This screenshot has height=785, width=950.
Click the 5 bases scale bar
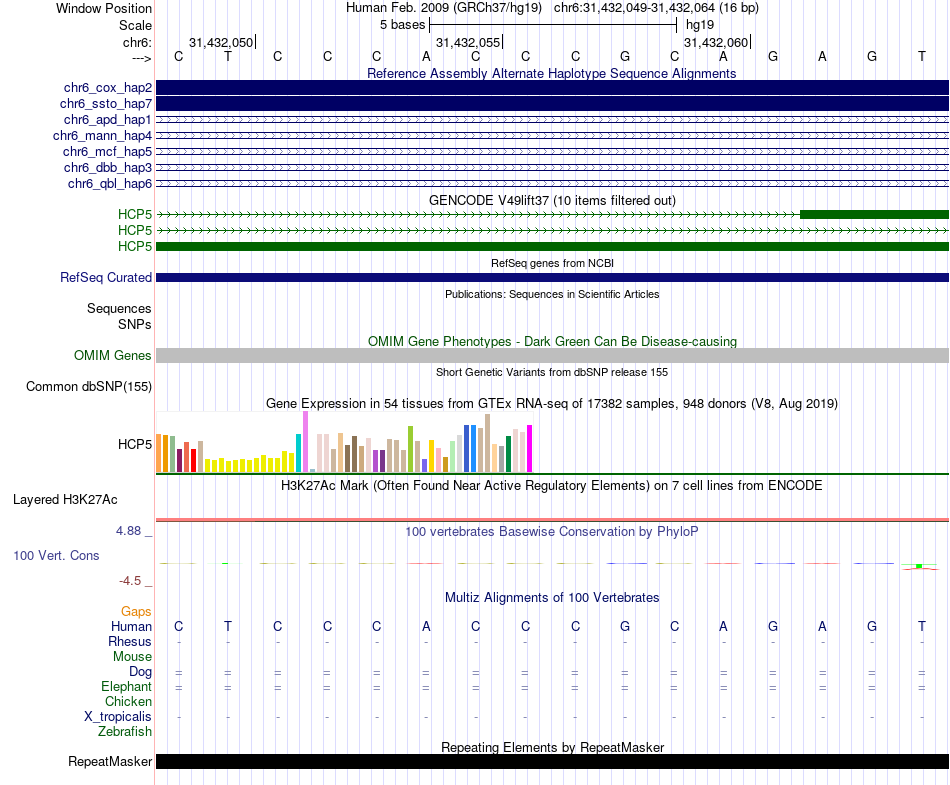553,25
